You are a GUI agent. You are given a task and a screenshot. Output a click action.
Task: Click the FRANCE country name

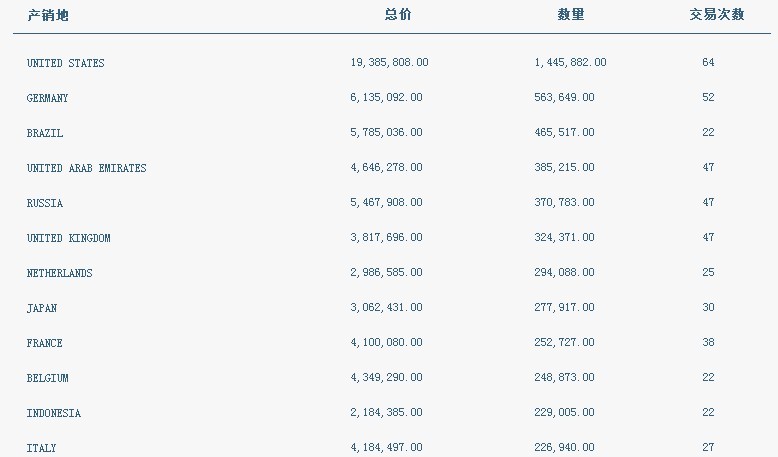pos(45,343)
